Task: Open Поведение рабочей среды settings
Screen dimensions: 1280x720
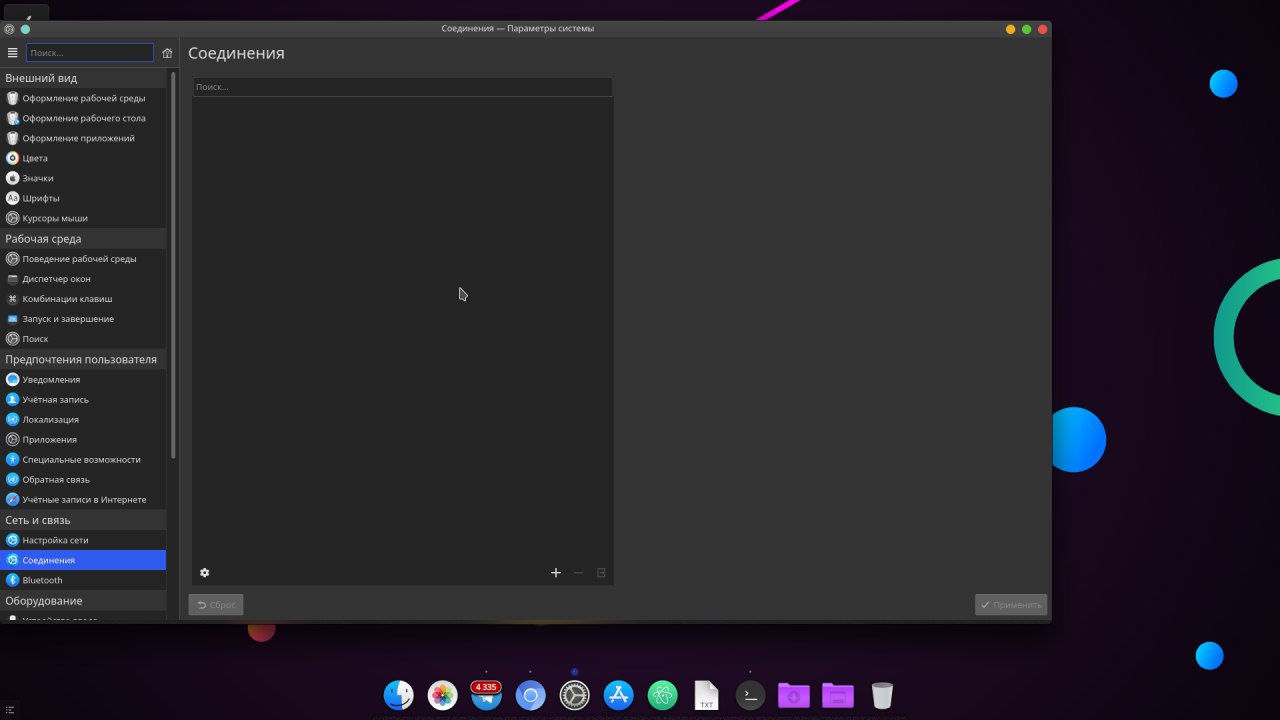Action: [83, 259]
